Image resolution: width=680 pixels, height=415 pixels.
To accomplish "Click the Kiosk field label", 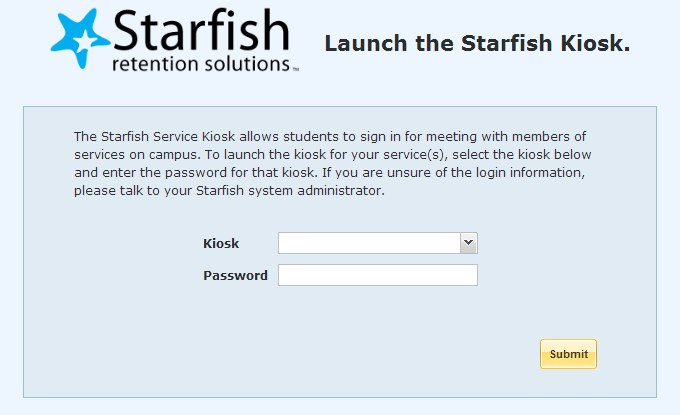I will 221,243.
